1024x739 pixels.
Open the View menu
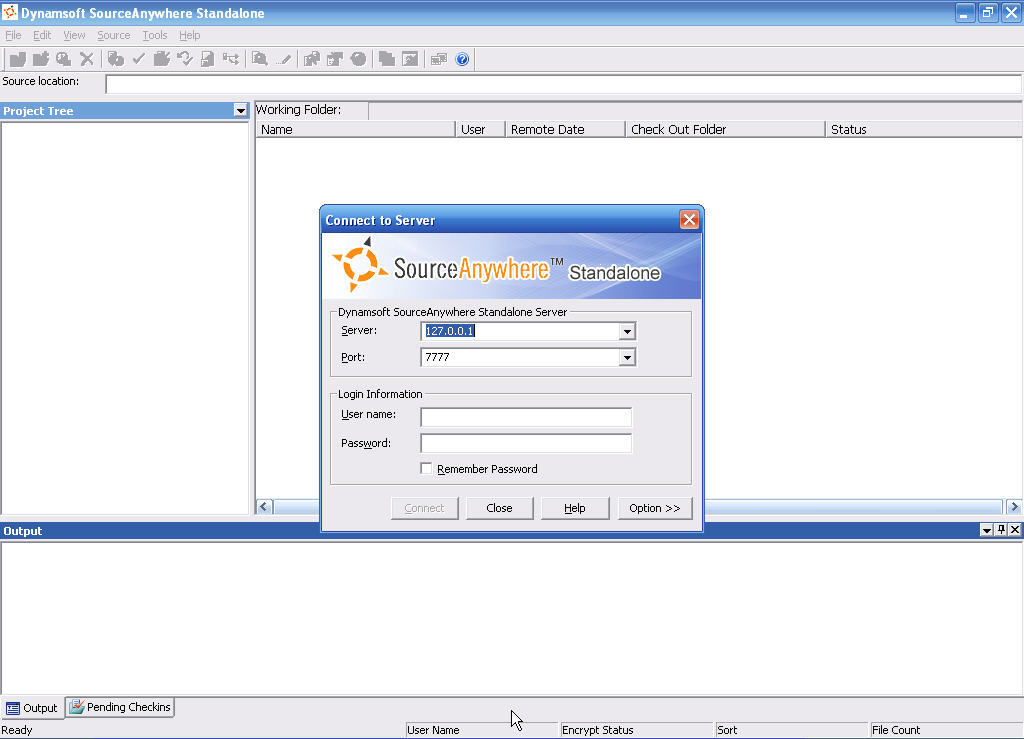(74, 35)
